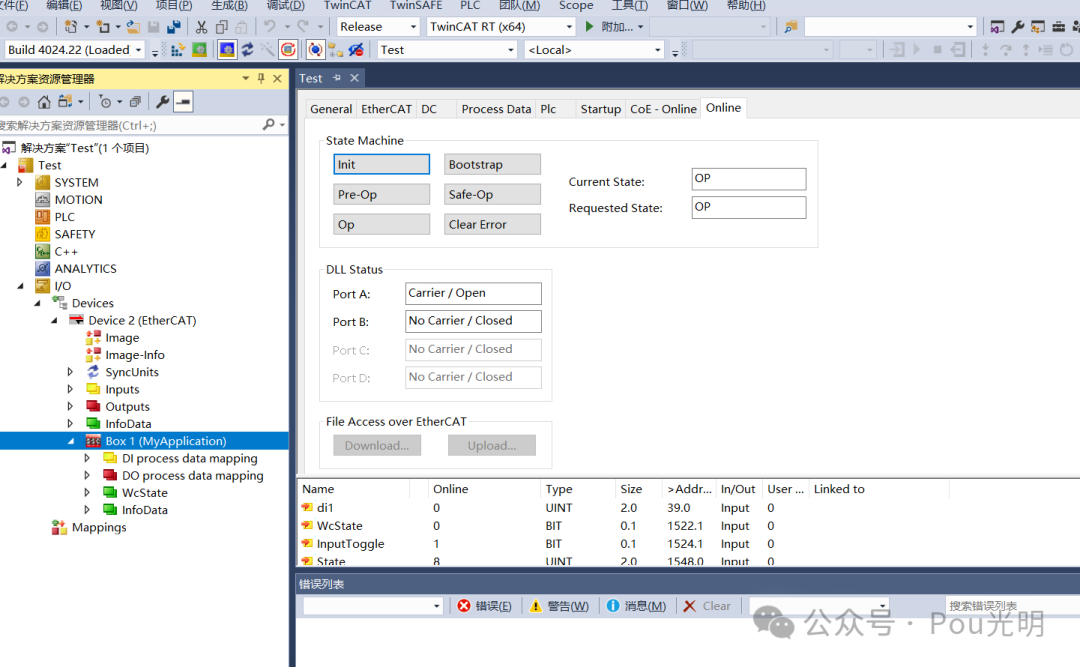
Task: Click the Bootstrap state button
Action: [492, 164]
